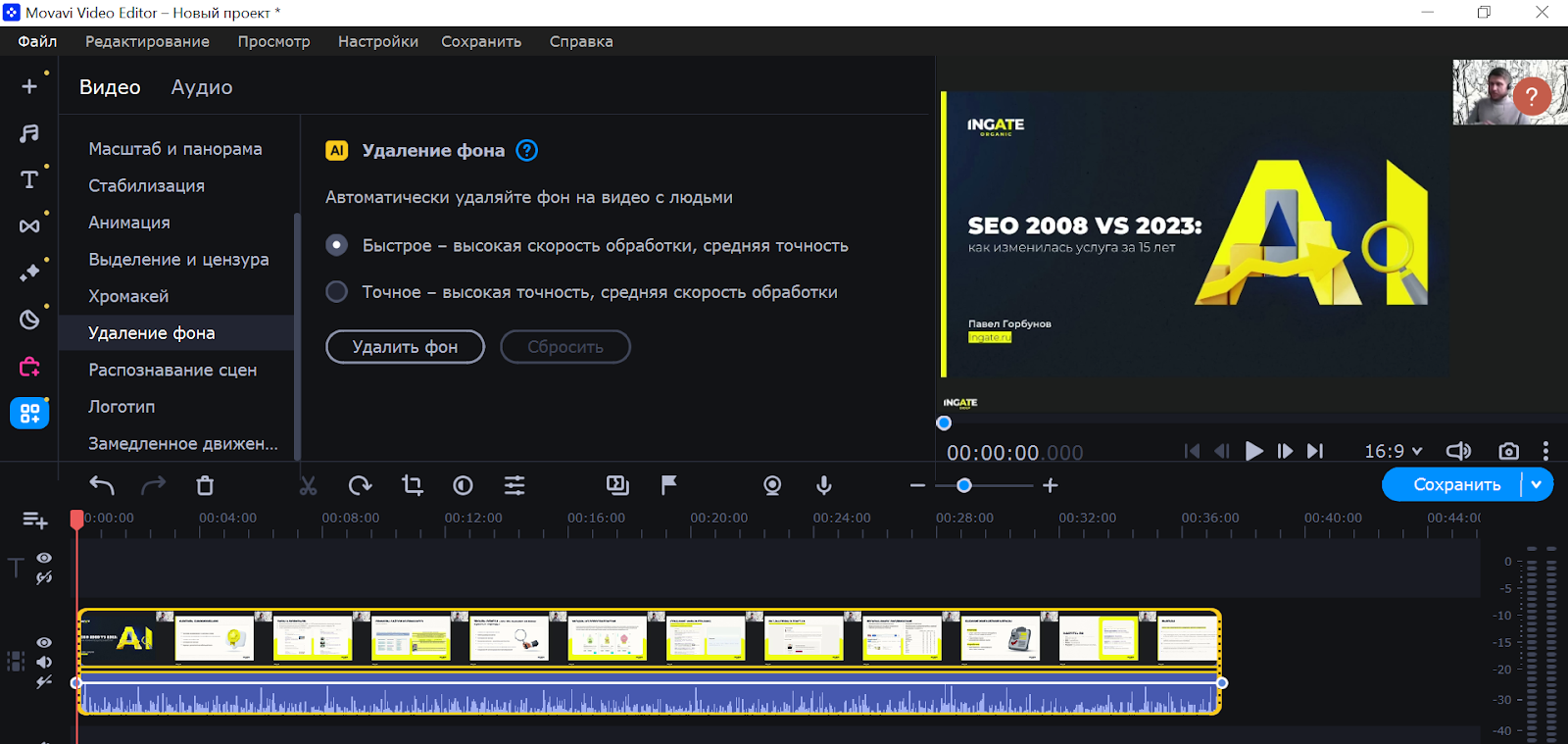Toggle visibility of the title track
The width and height of the screenshot is (1568, 744).
pos(44,558)
